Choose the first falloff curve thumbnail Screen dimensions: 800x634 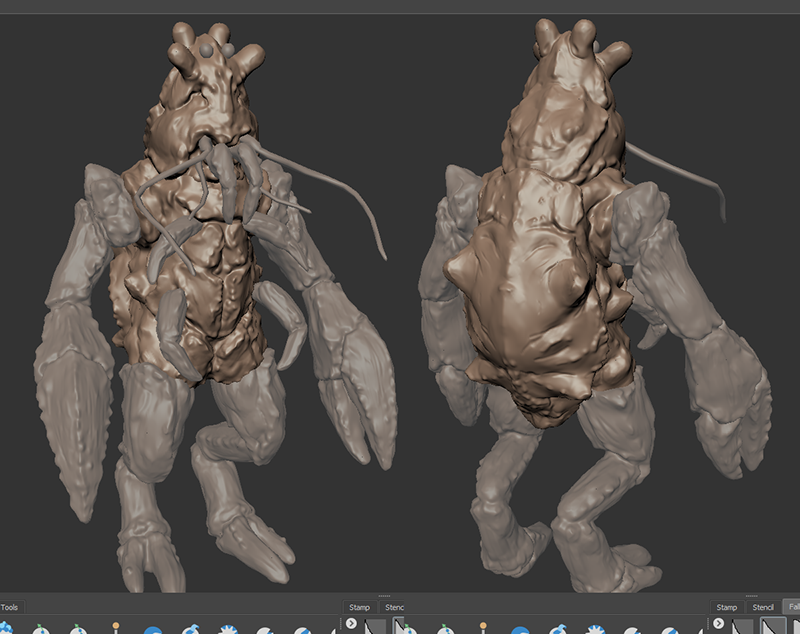(x=741, y=627)
